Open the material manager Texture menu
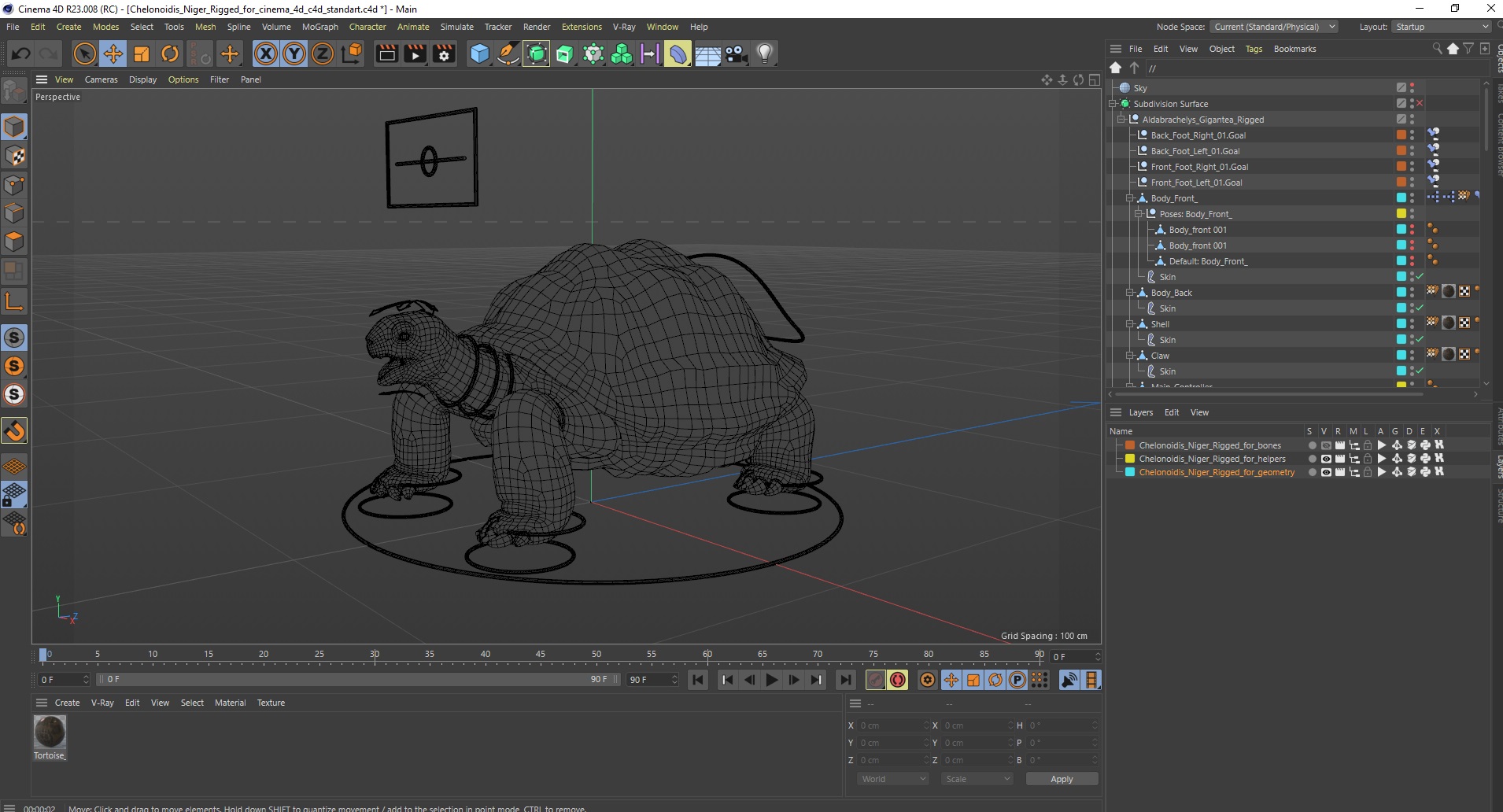 (x=271, y=703)
